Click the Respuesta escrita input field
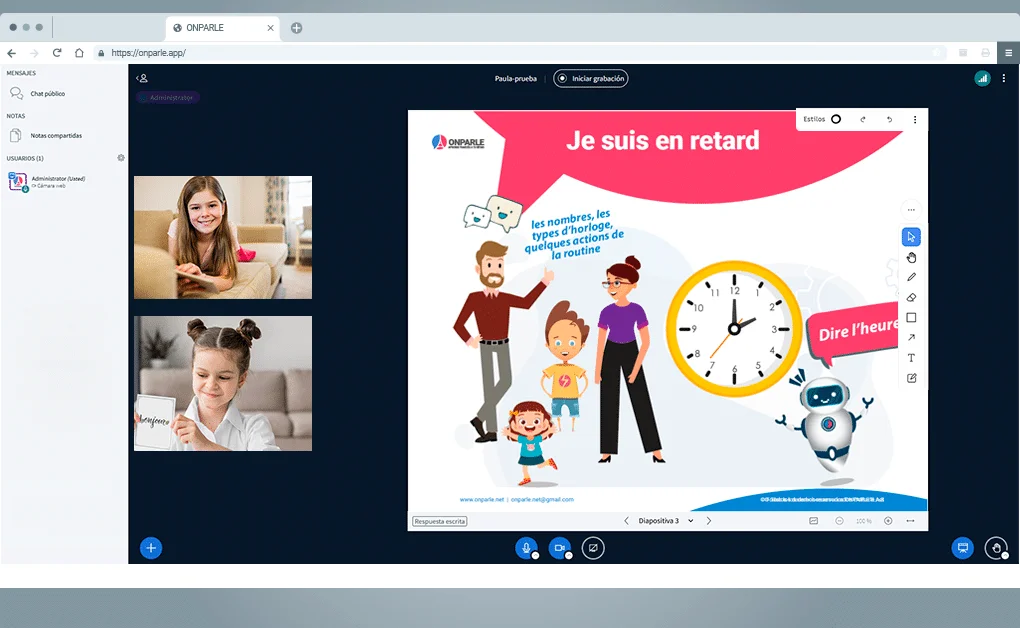 point(438,521)
